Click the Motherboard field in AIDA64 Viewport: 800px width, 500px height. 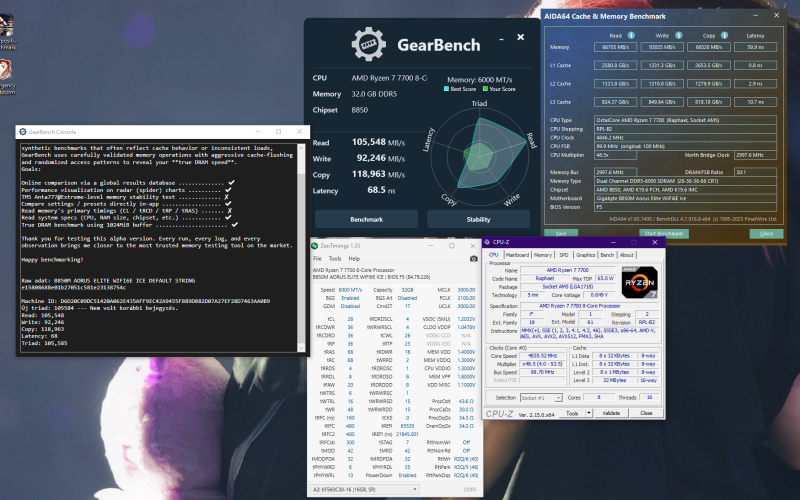tap(686, 198)
